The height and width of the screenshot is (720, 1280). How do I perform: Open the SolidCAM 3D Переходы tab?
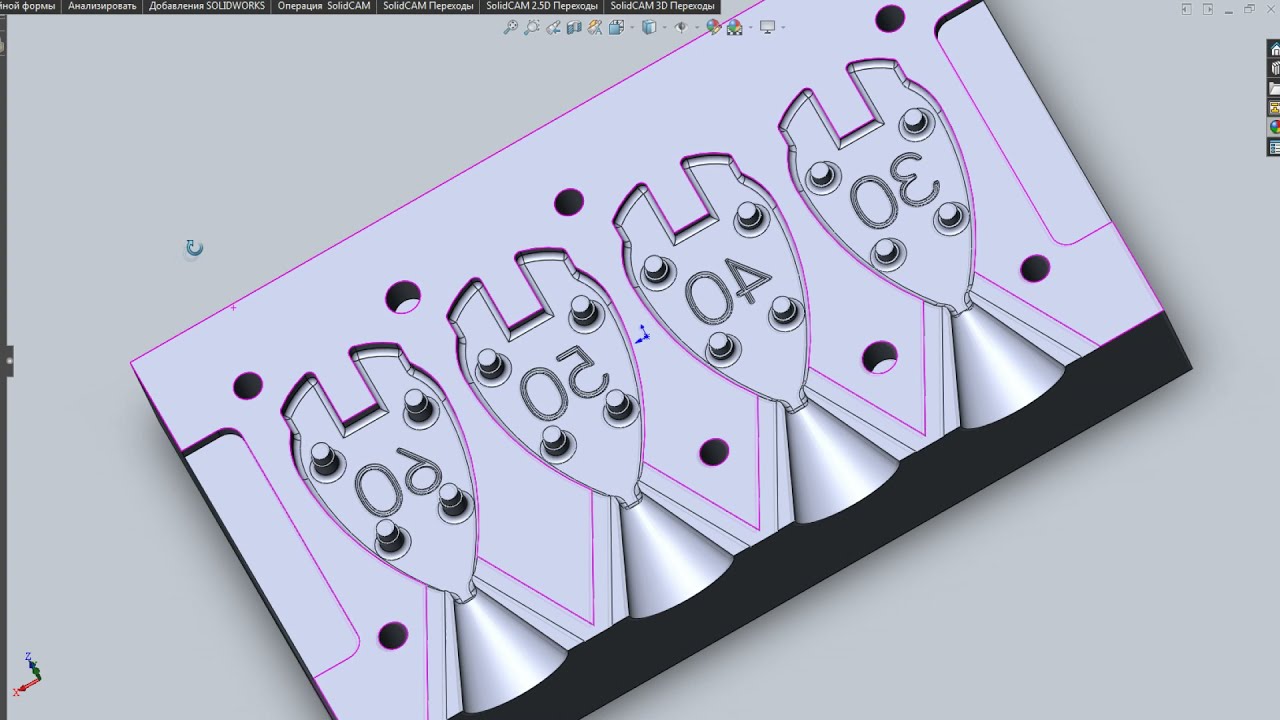pyautogui.click(x=662, y=6)
